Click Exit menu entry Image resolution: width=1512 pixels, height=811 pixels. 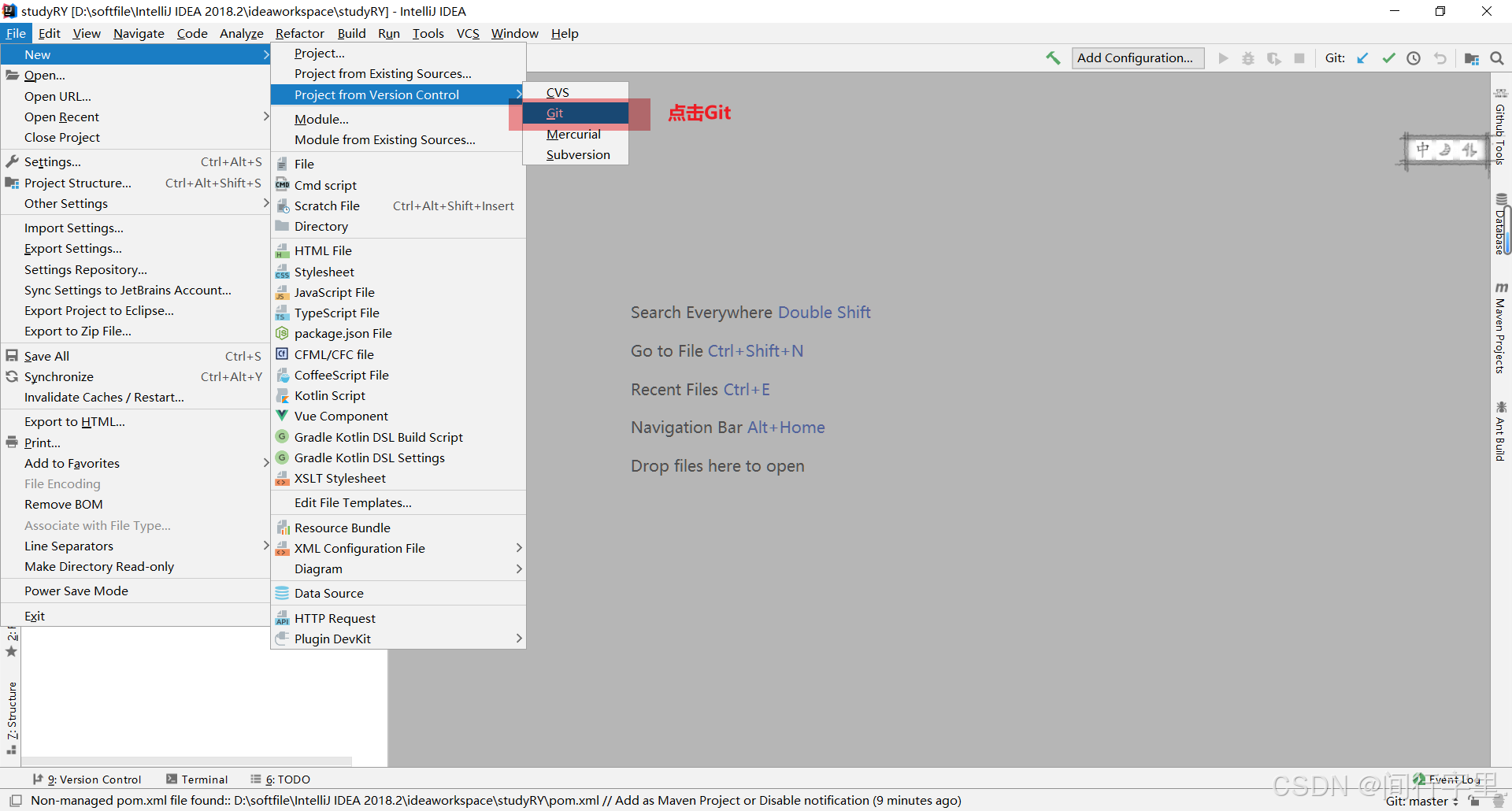[x=135, y=616]
